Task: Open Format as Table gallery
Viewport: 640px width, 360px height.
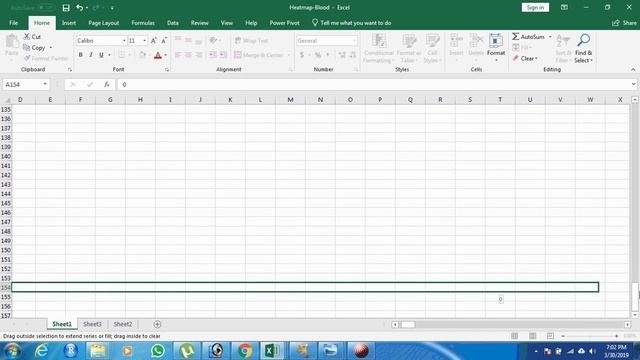Action: coord(409,48)
